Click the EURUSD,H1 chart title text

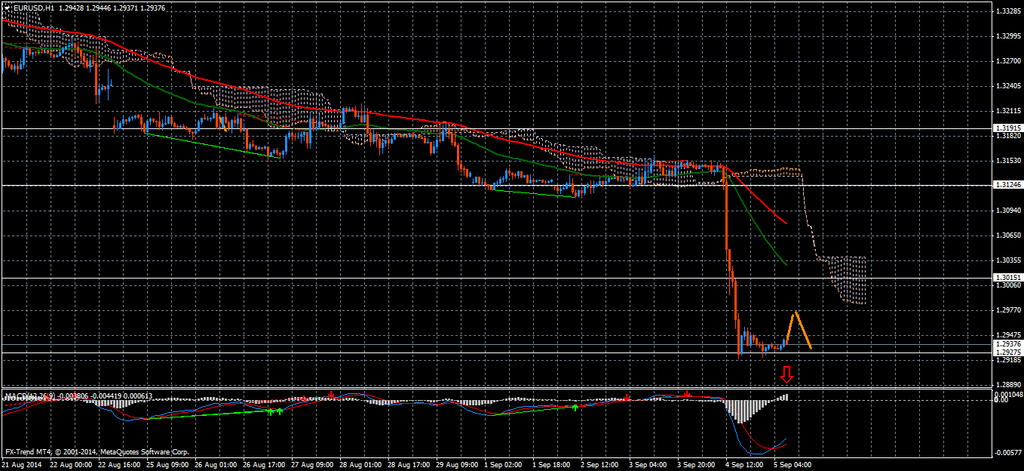[30, 8]
